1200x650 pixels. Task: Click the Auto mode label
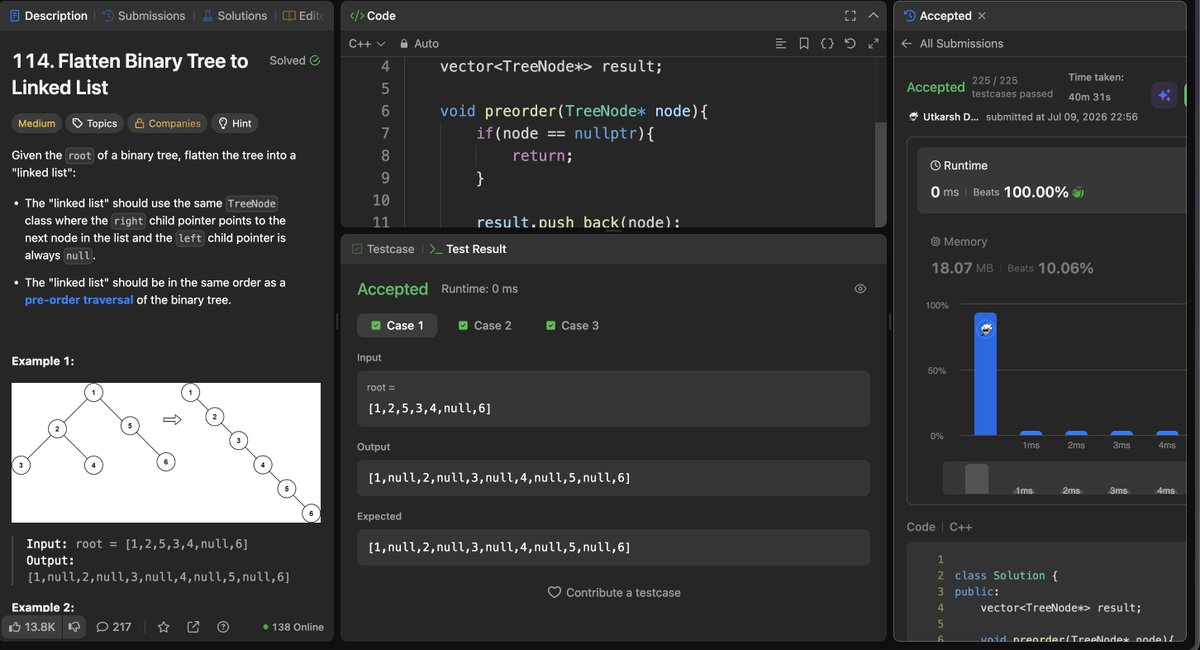[426, 44]
